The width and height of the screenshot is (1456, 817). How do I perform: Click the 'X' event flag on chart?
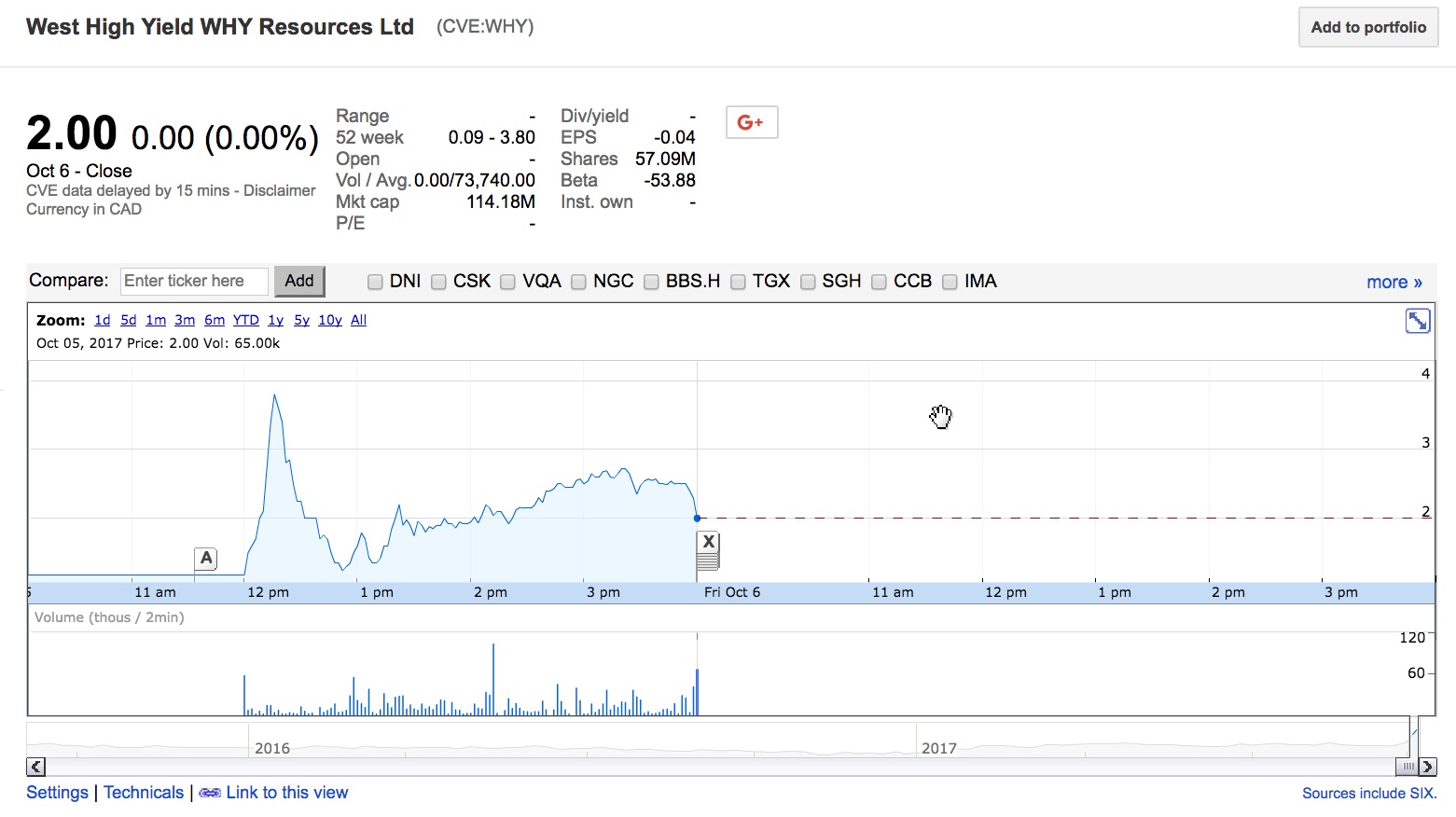(x=708, y=543)
